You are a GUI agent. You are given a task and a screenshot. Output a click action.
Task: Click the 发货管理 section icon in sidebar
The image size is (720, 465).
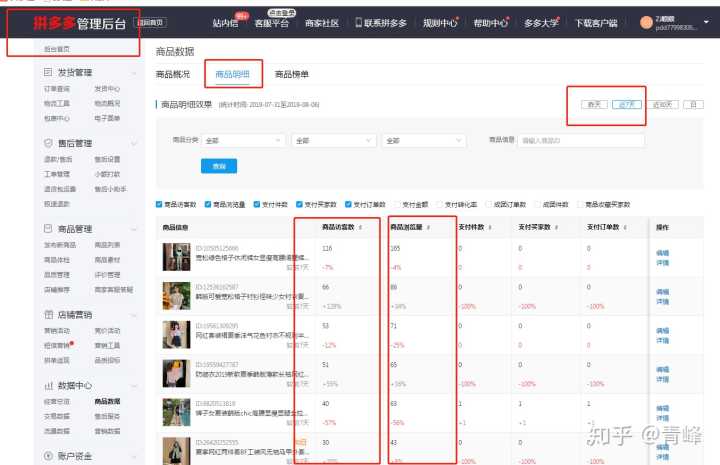point(48,72)
